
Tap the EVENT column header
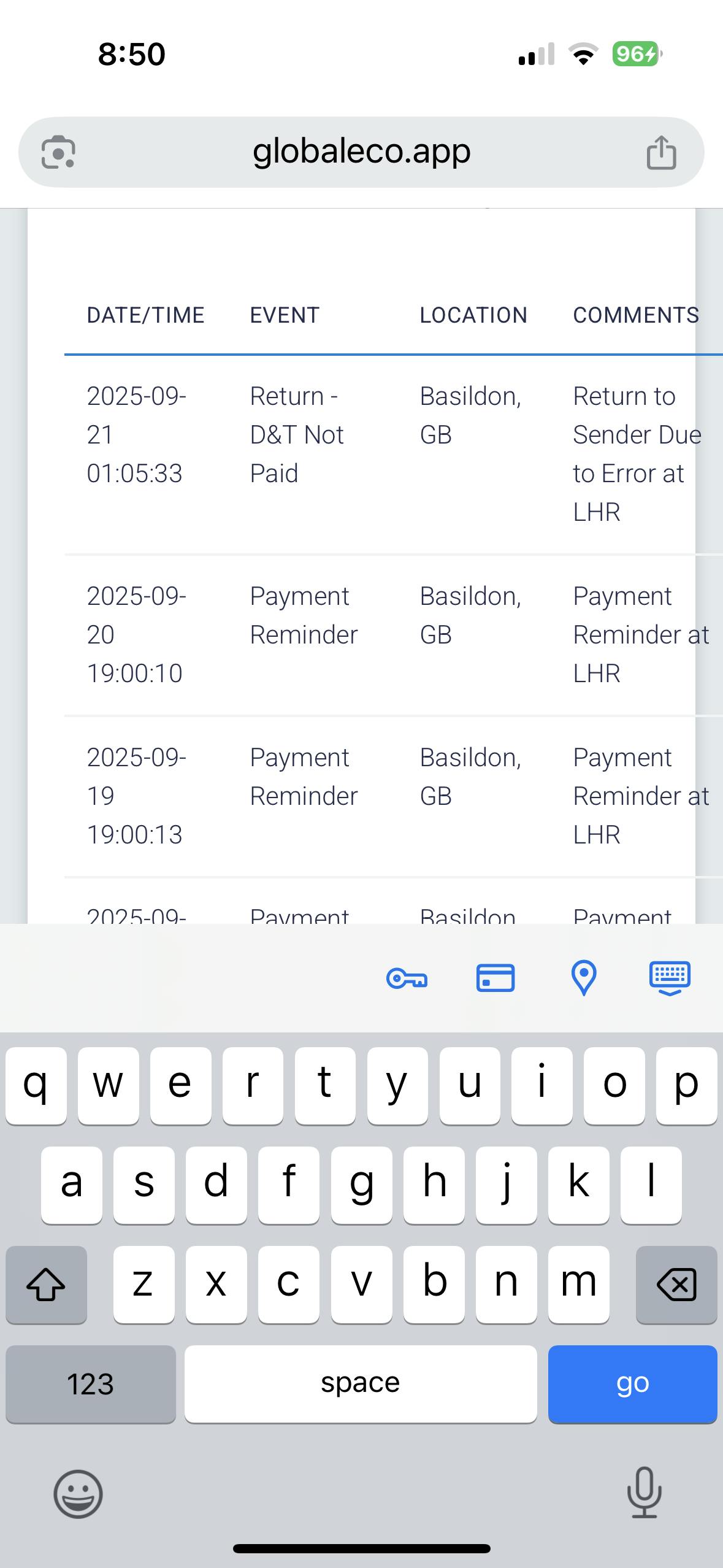pyautogui.click(x=285, y=315)
